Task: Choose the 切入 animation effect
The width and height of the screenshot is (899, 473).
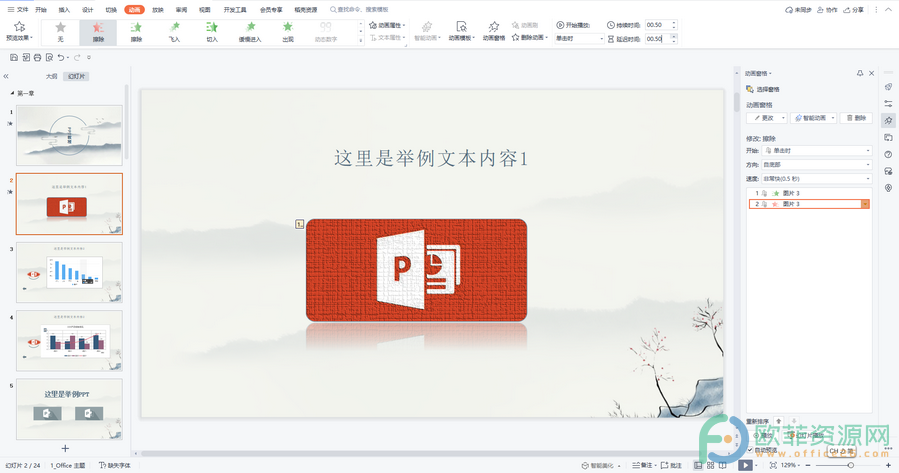Action: (x=212, y=32)
